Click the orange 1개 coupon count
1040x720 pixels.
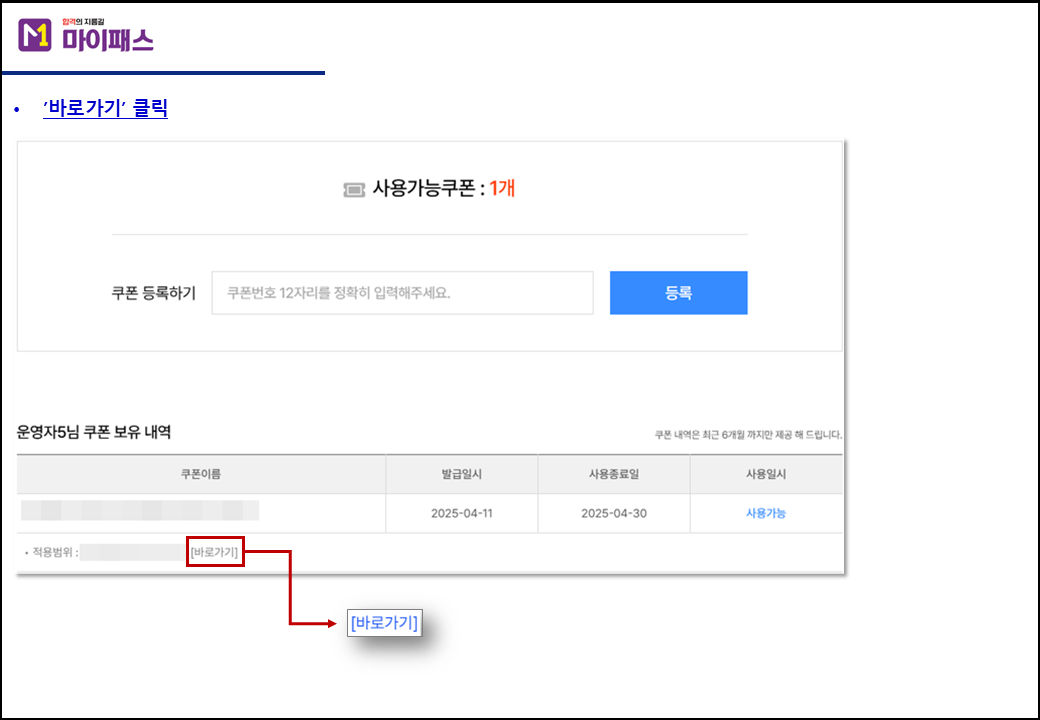pyautogui.click(x=502, y=188)
